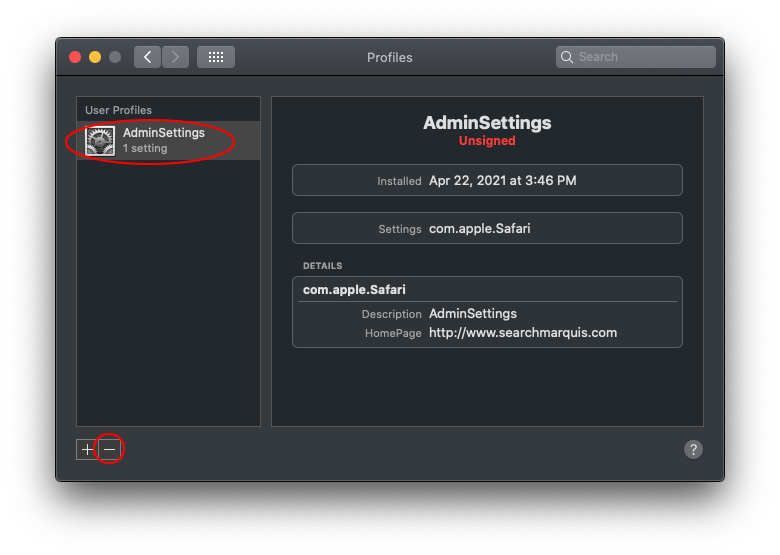Close the Profiles window with red button
This screenshot has height=555, width=780.
[x=75, y=57]
